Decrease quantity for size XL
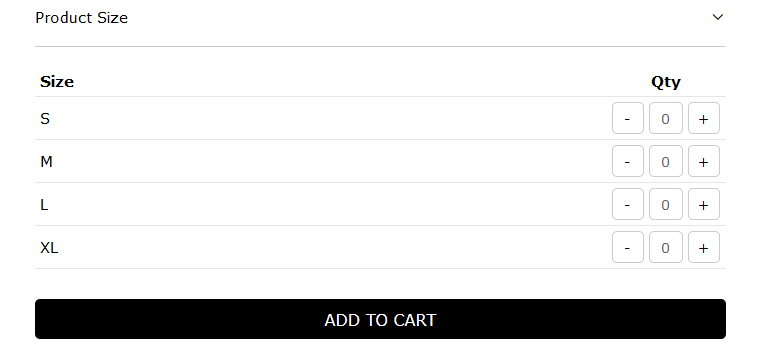 tap(628, 247)
